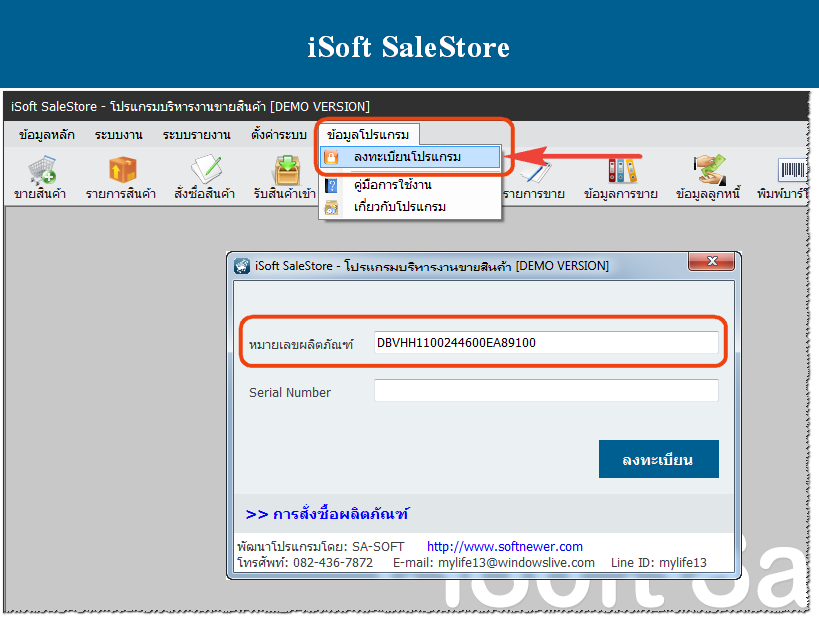Open the สั่งซื้อสินค้า notepad icon
819x622 pixels.
tap(206, 169)
